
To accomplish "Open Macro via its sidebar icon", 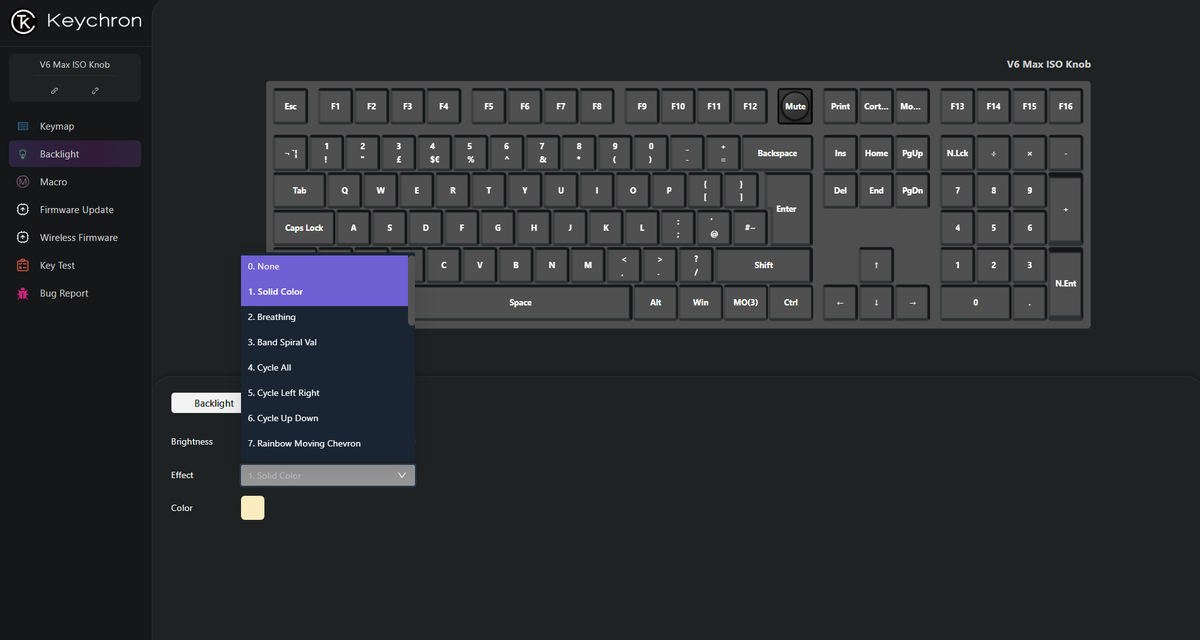I will (22, 181).
